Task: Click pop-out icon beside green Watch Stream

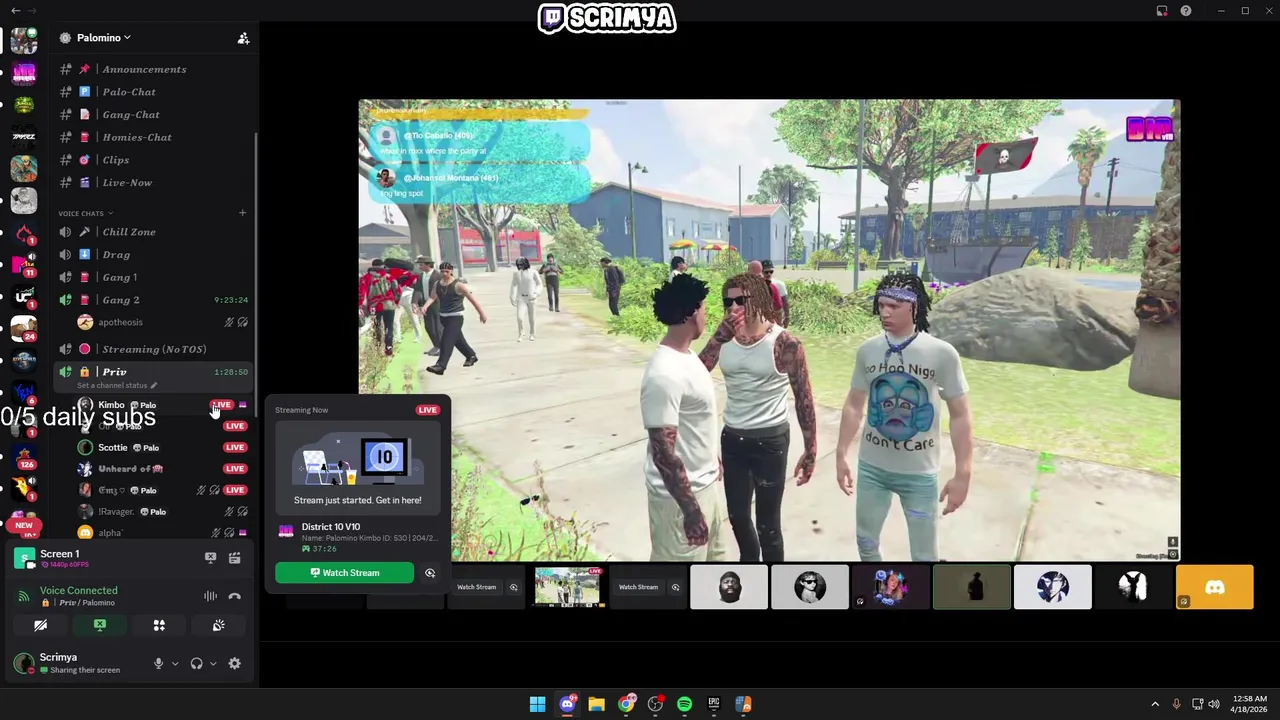Action: click(x=430, y=573)
